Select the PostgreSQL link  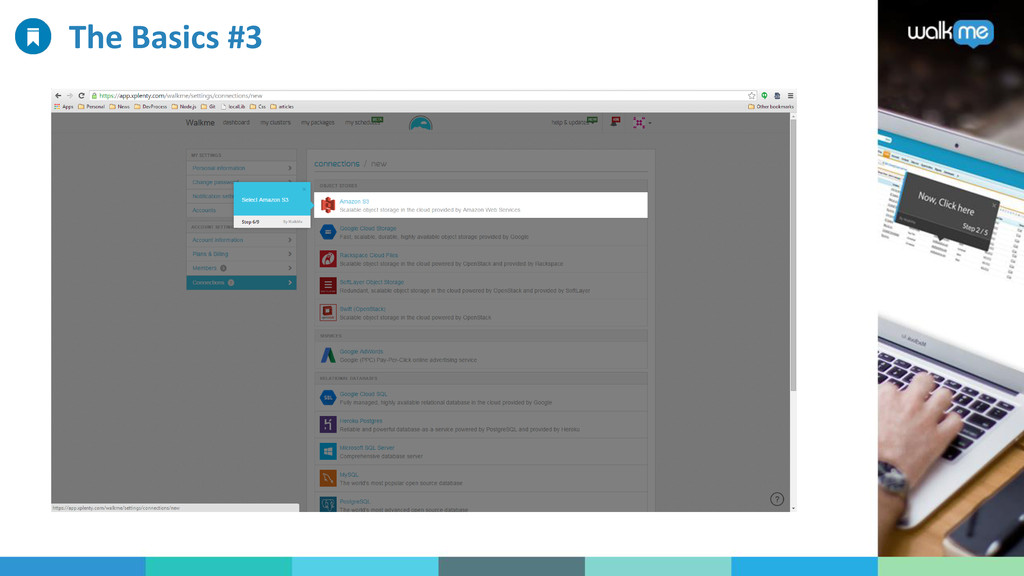pyautogui.click(x=355, y=501)
